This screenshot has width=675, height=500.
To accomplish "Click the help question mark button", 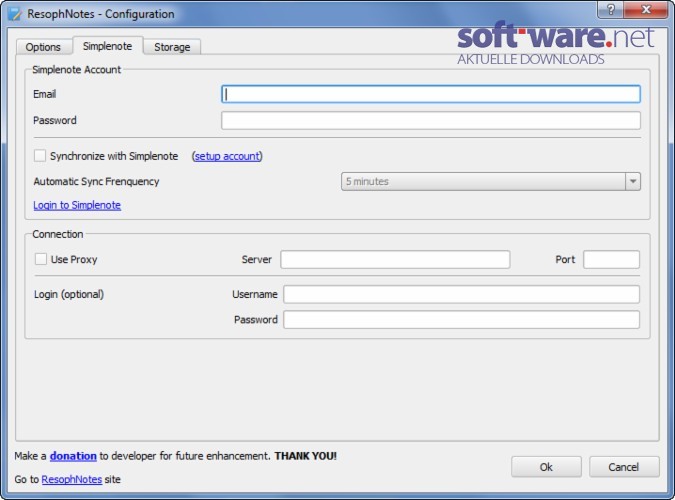I will click(610, 9).
